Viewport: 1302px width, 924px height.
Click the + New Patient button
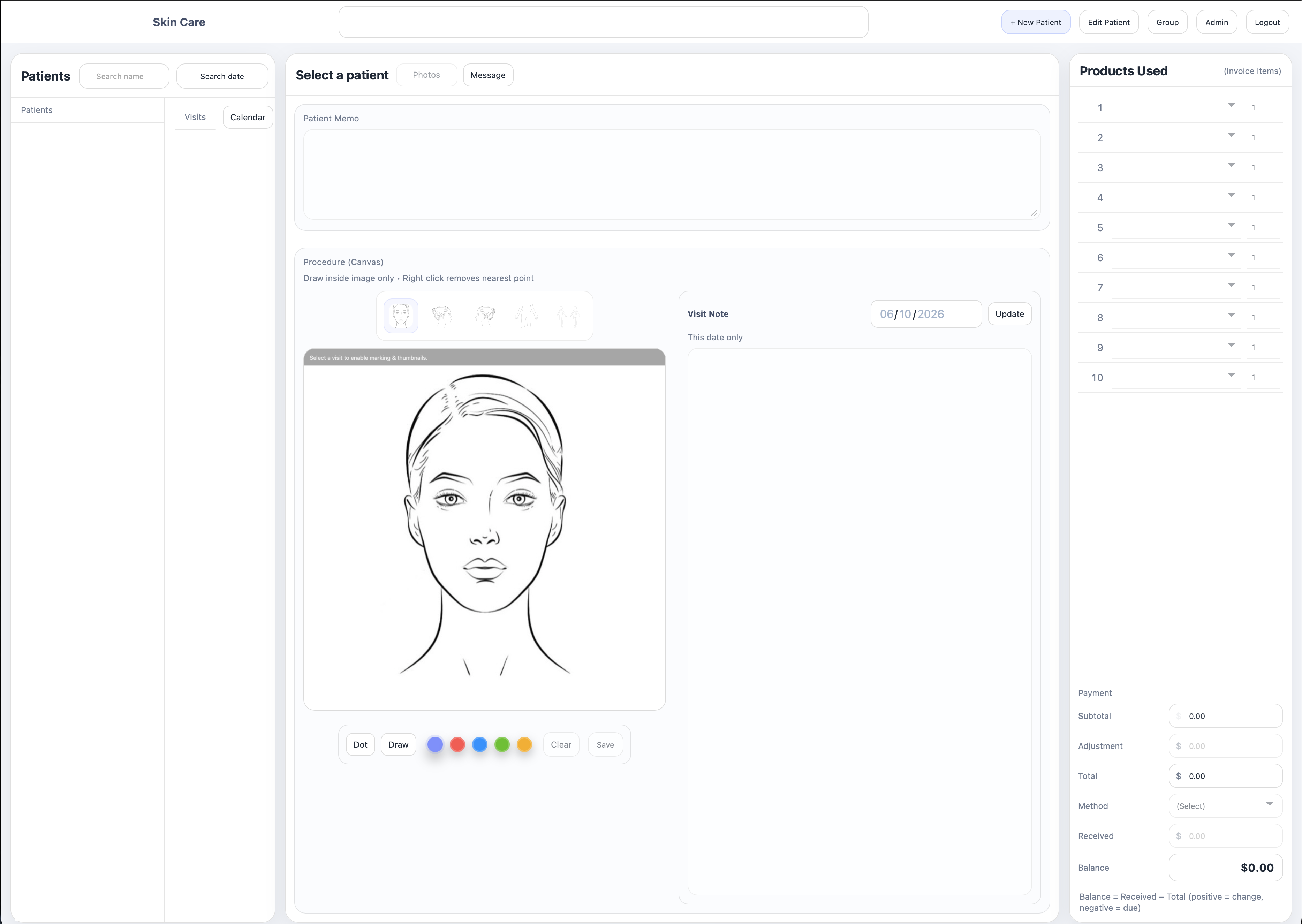(1036, 22)
